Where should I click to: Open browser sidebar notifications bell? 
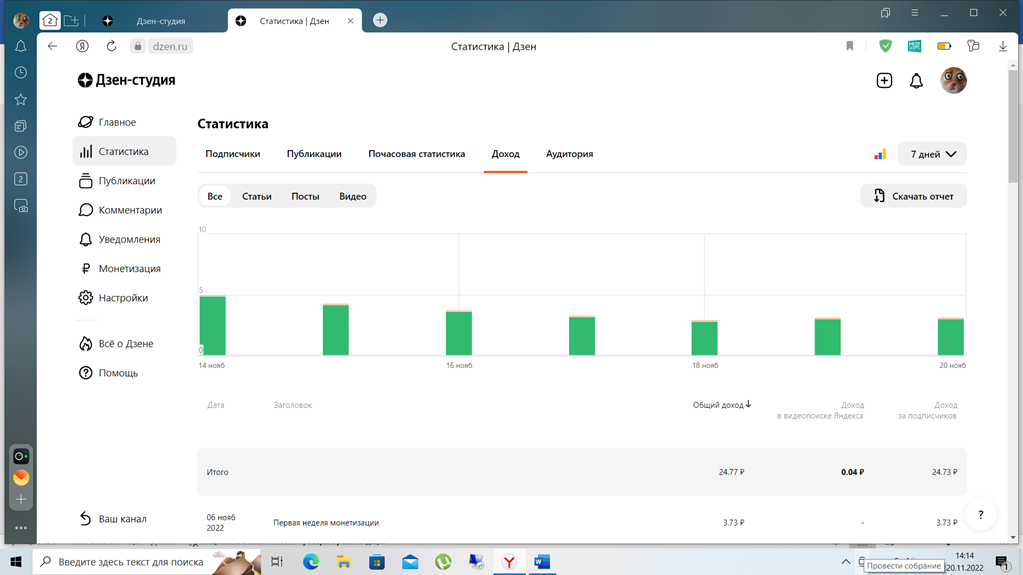click(21, 46)
